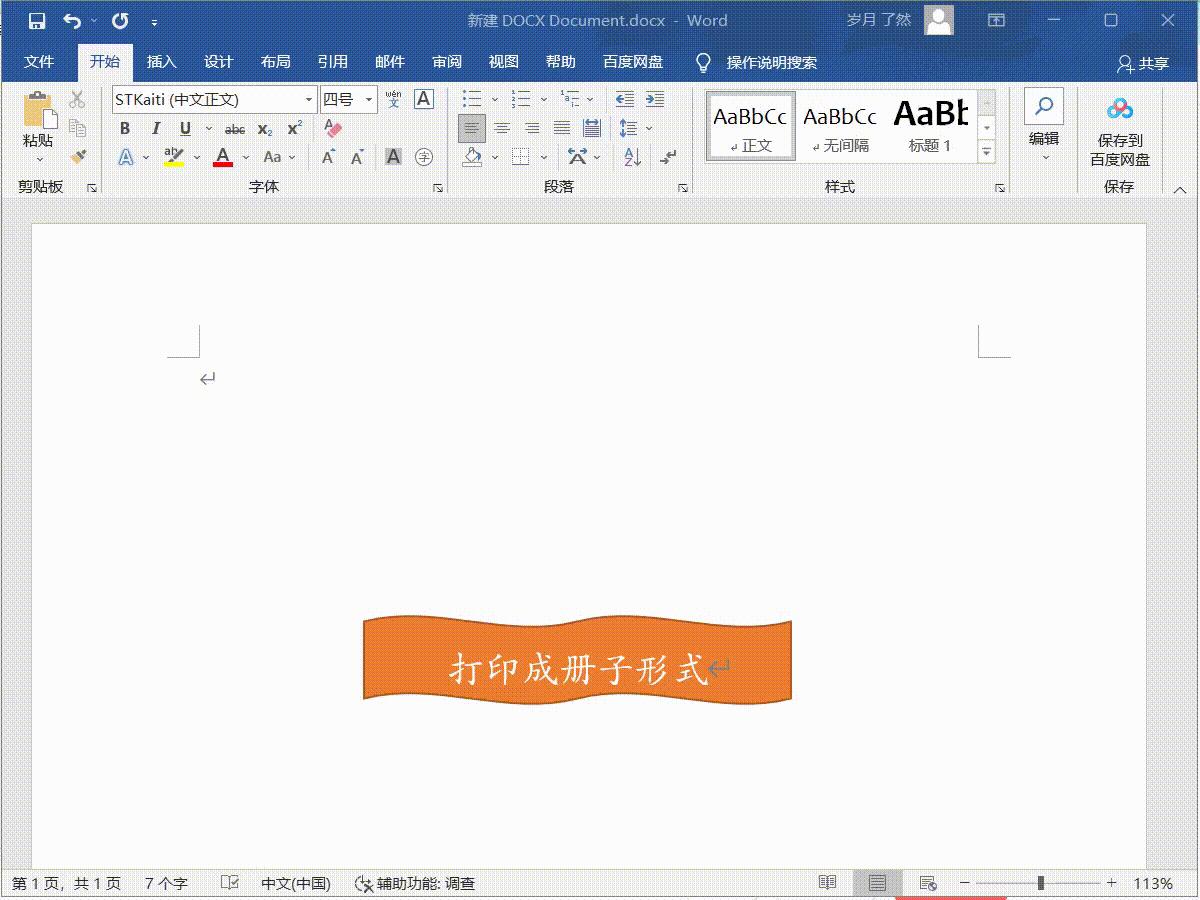This screenshot has height=900, width=1200.
Task: Select the Cut scissors icon
Action: coord(75,100)
